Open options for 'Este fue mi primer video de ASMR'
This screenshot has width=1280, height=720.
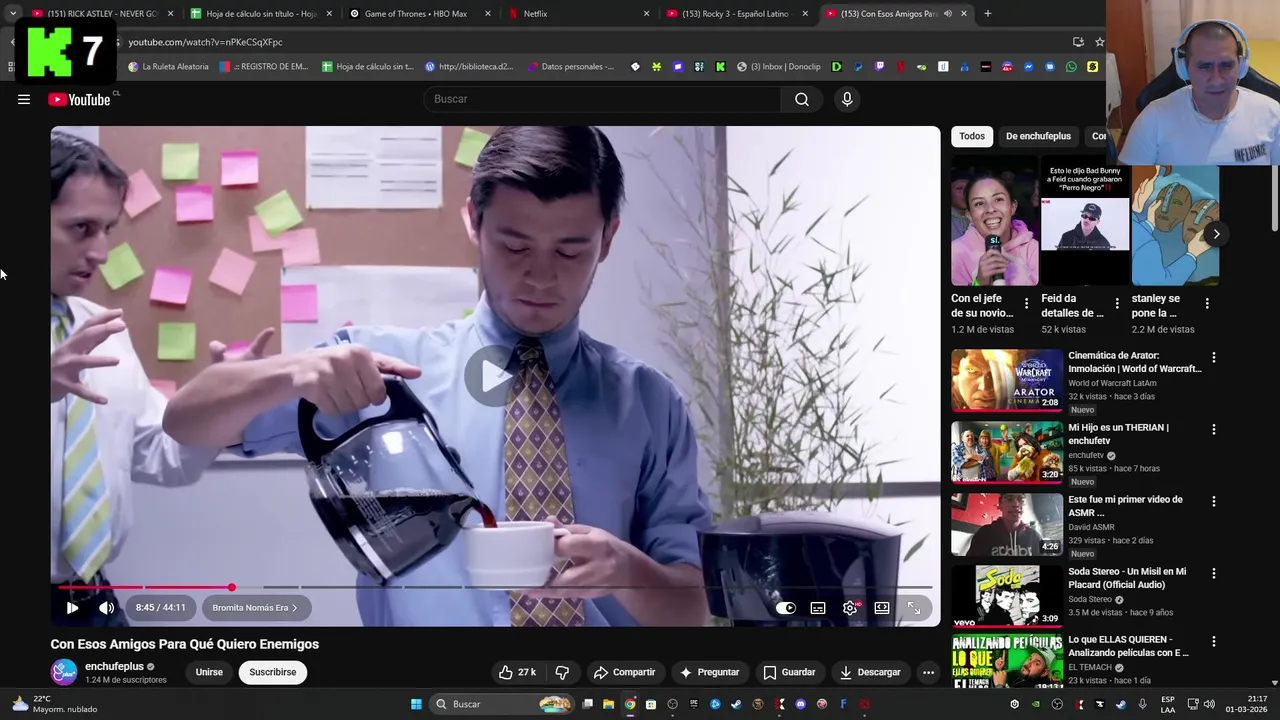(1214, 501)
